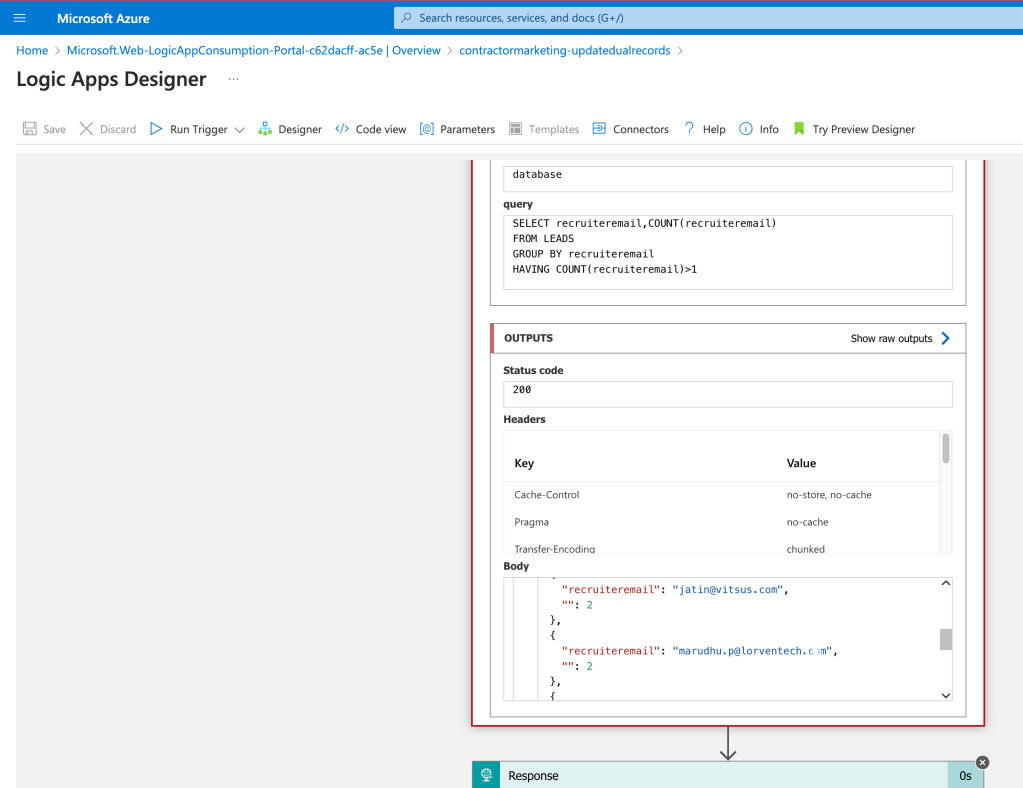1023x788 pixels.
Task: Open Templates from the toolbar
Action: [544, 129]
